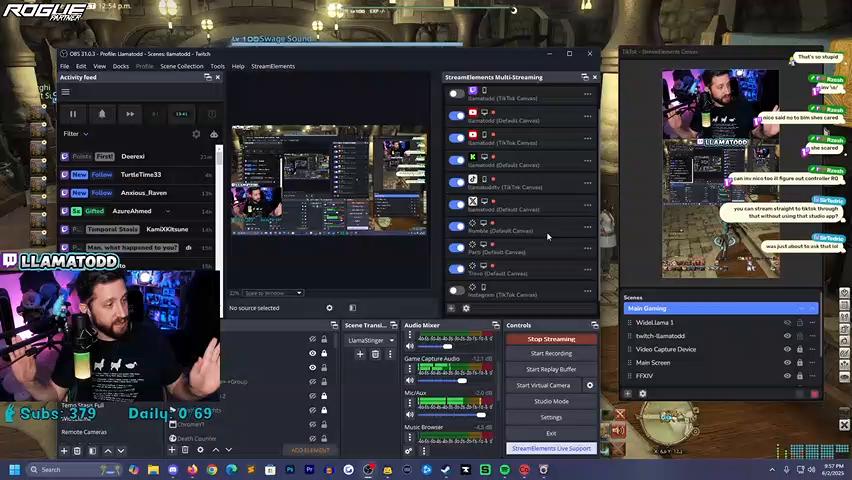This screenshot has width=852, height=480.
Task: Delete the selected scene transition
Action: [375, 354]
